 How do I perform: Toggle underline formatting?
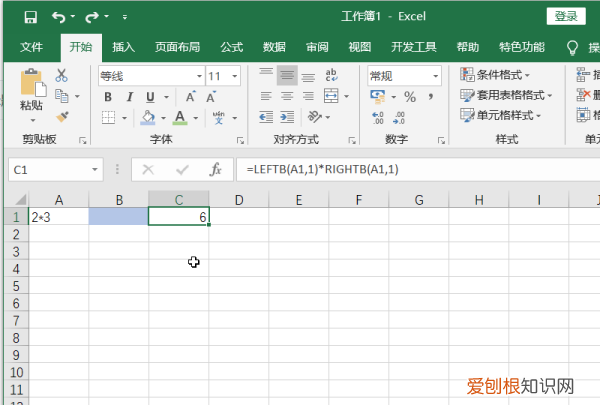[x=150, y=97]
